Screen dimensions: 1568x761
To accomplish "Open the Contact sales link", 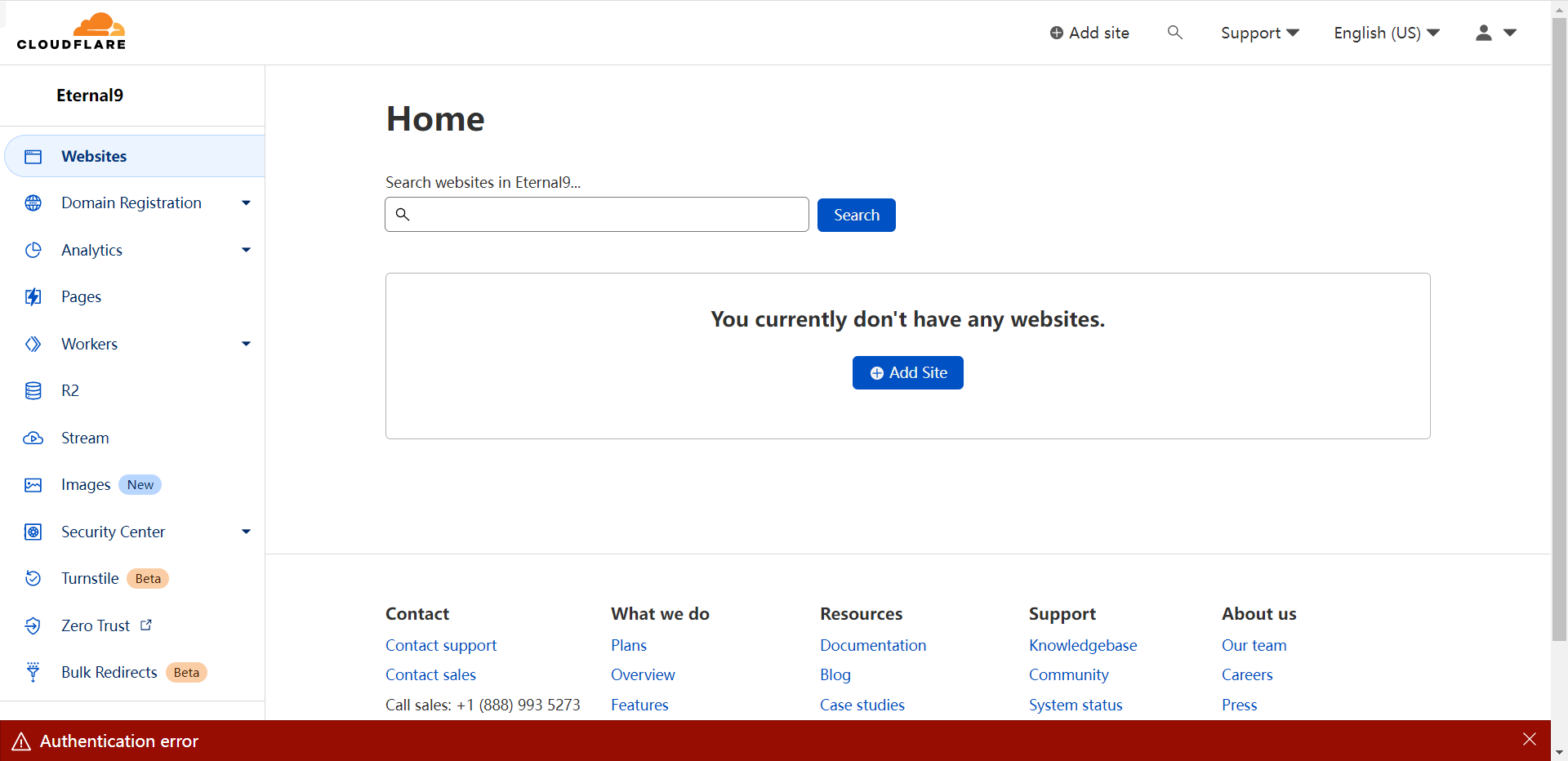I will pos(430,674).
